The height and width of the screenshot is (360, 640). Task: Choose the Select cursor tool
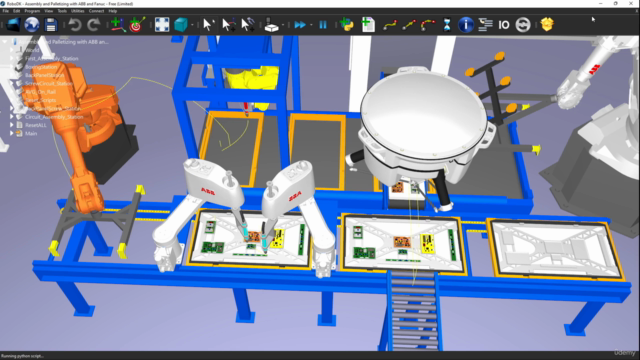[208, 25]
